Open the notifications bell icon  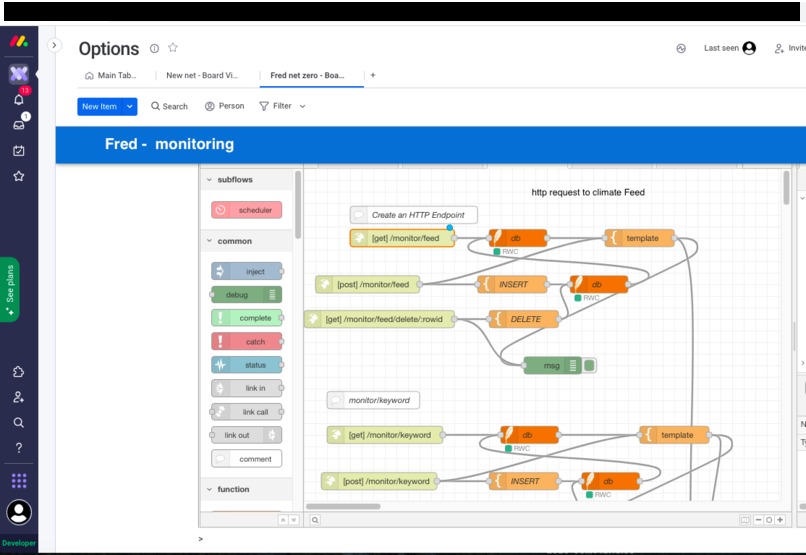[x=19, y=99]
